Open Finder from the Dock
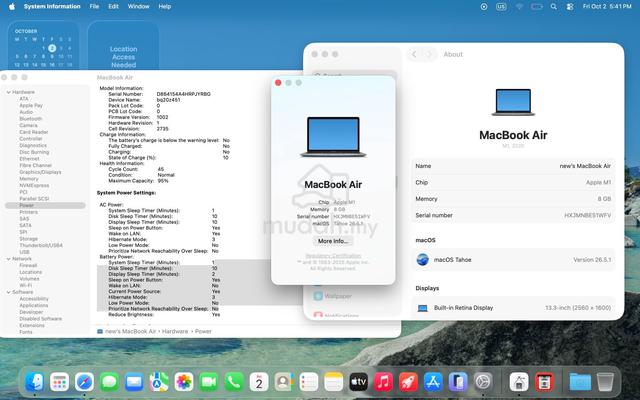 click(35, 382)
